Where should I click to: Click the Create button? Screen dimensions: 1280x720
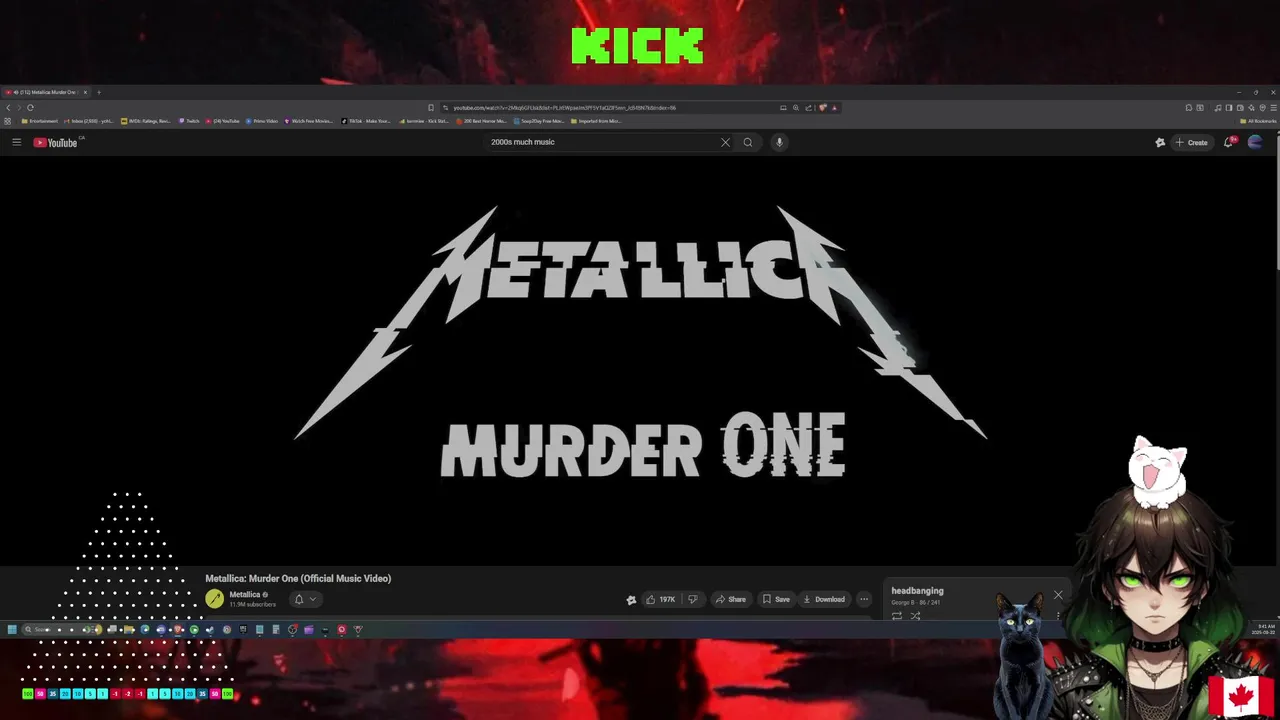[x=1191, y=142]
